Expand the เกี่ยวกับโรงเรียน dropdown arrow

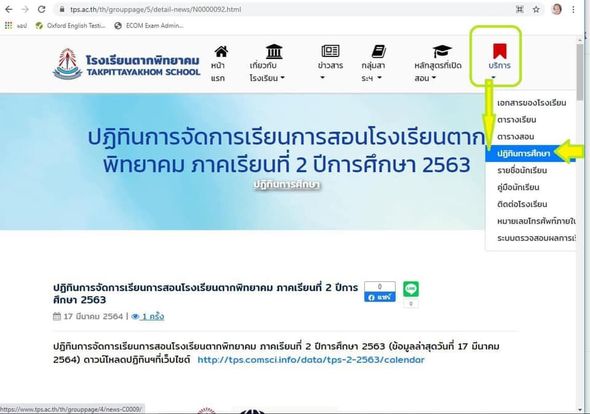pyautogui.click(x=283, y=78)
